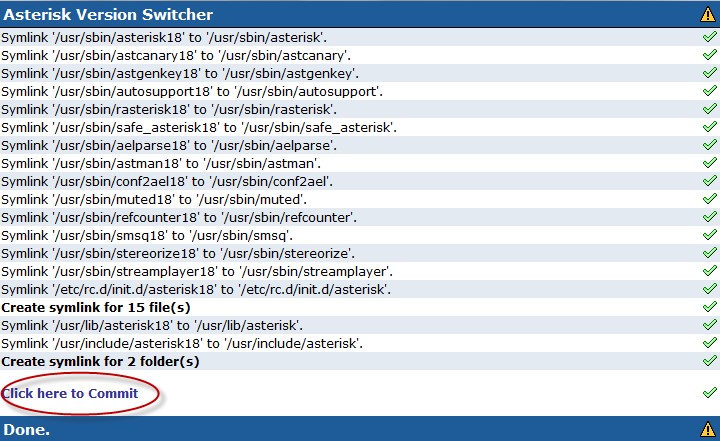
Task: Click warning icon in the Done footer bar
Action: tap(708, 430)
